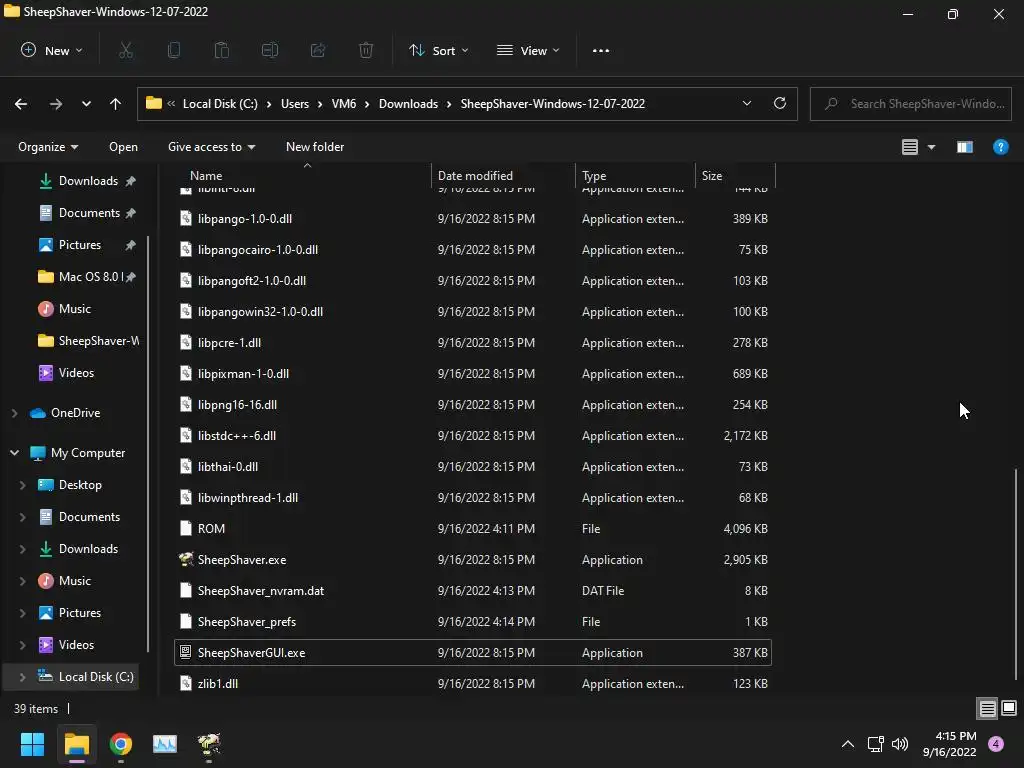
Task: Collapse the My Computer tree node
Action: pos(14,453)
